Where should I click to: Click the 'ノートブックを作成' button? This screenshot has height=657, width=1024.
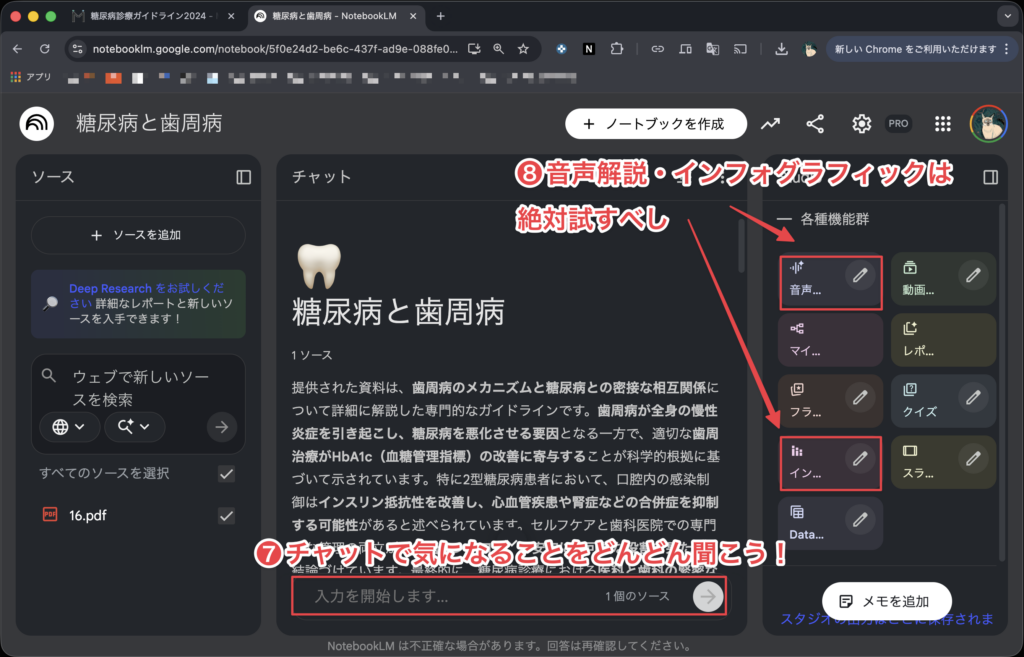pos(655,124)
